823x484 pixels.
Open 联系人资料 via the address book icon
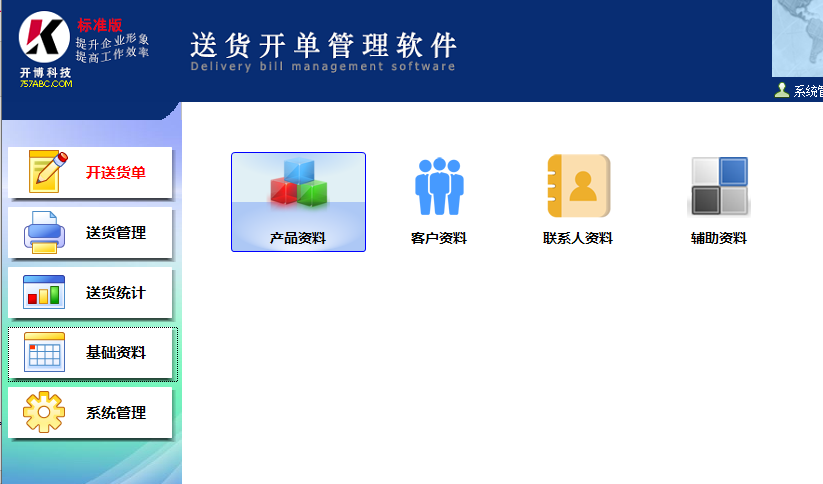[578, 187]
